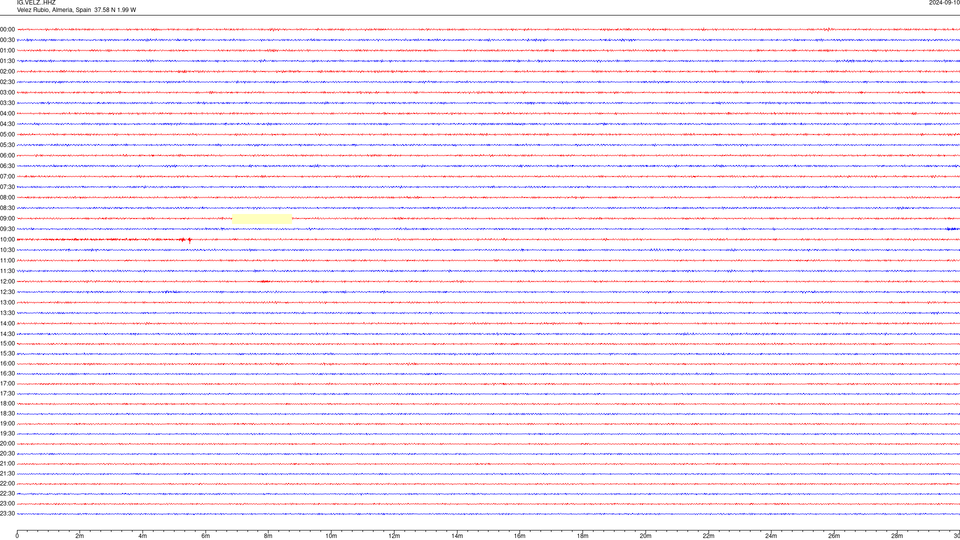Select the 05:00 time label
This screenshot has height=540, width=960.
coord(7,135)
